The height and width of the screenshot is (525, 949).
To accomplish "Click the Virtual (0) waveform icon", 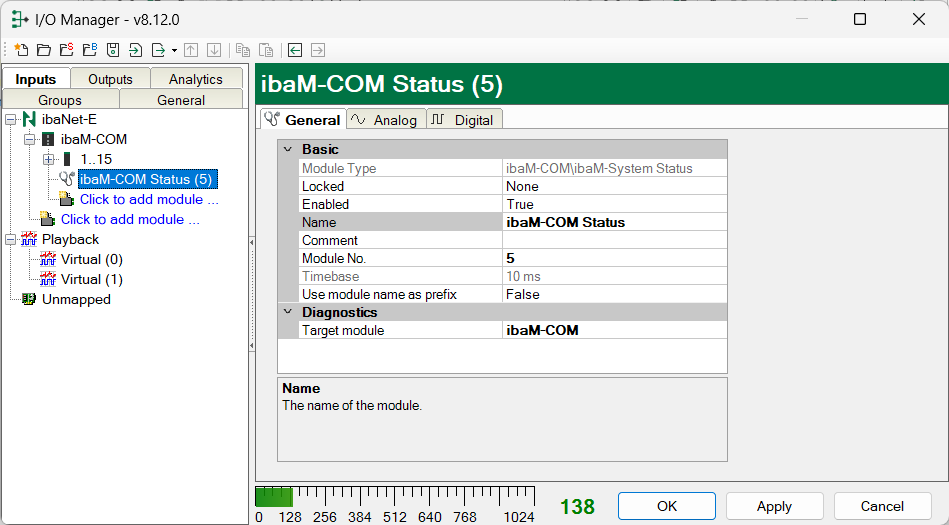I will [48, 259].
